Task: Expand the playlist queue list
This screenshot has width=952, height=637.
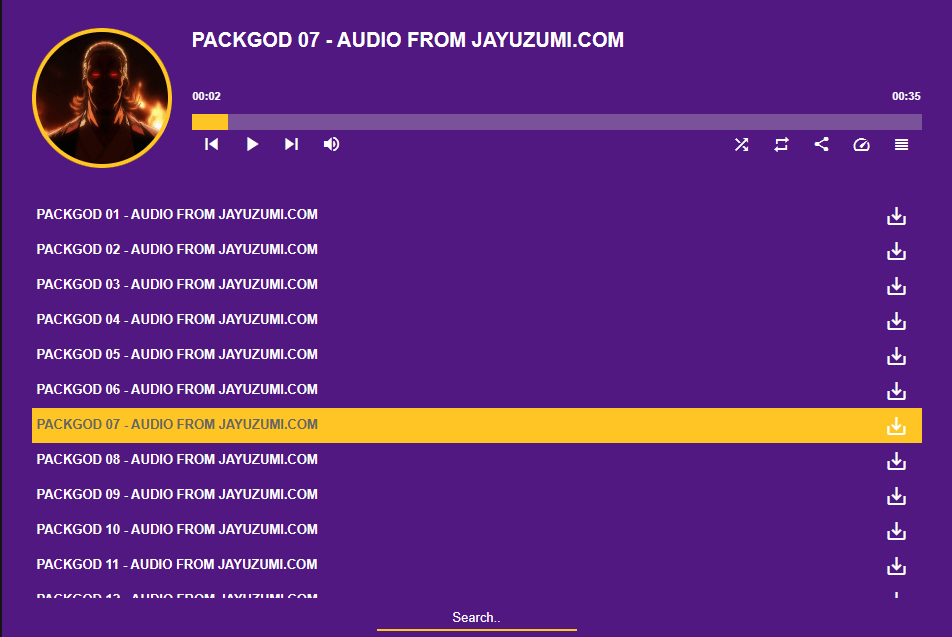Action: 901,144
